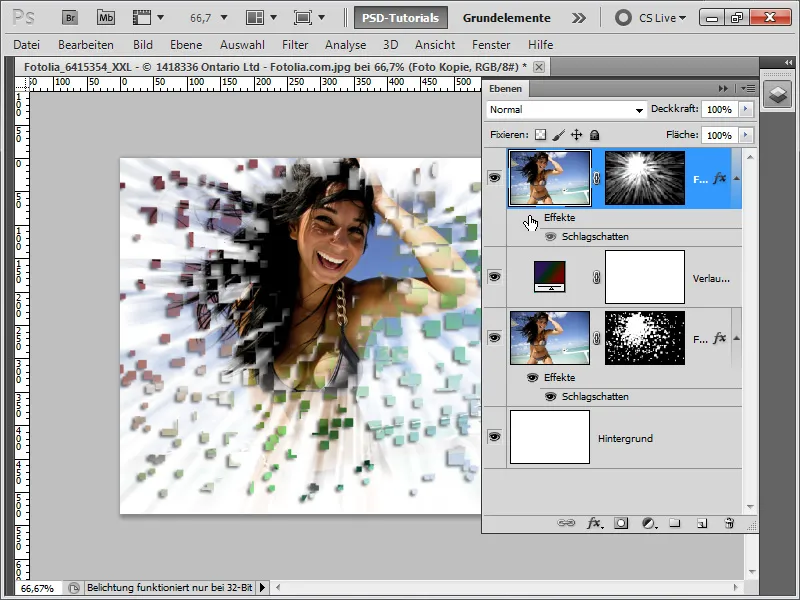
Task: Open the screen mode icon
Action: (x=303, y=18)
